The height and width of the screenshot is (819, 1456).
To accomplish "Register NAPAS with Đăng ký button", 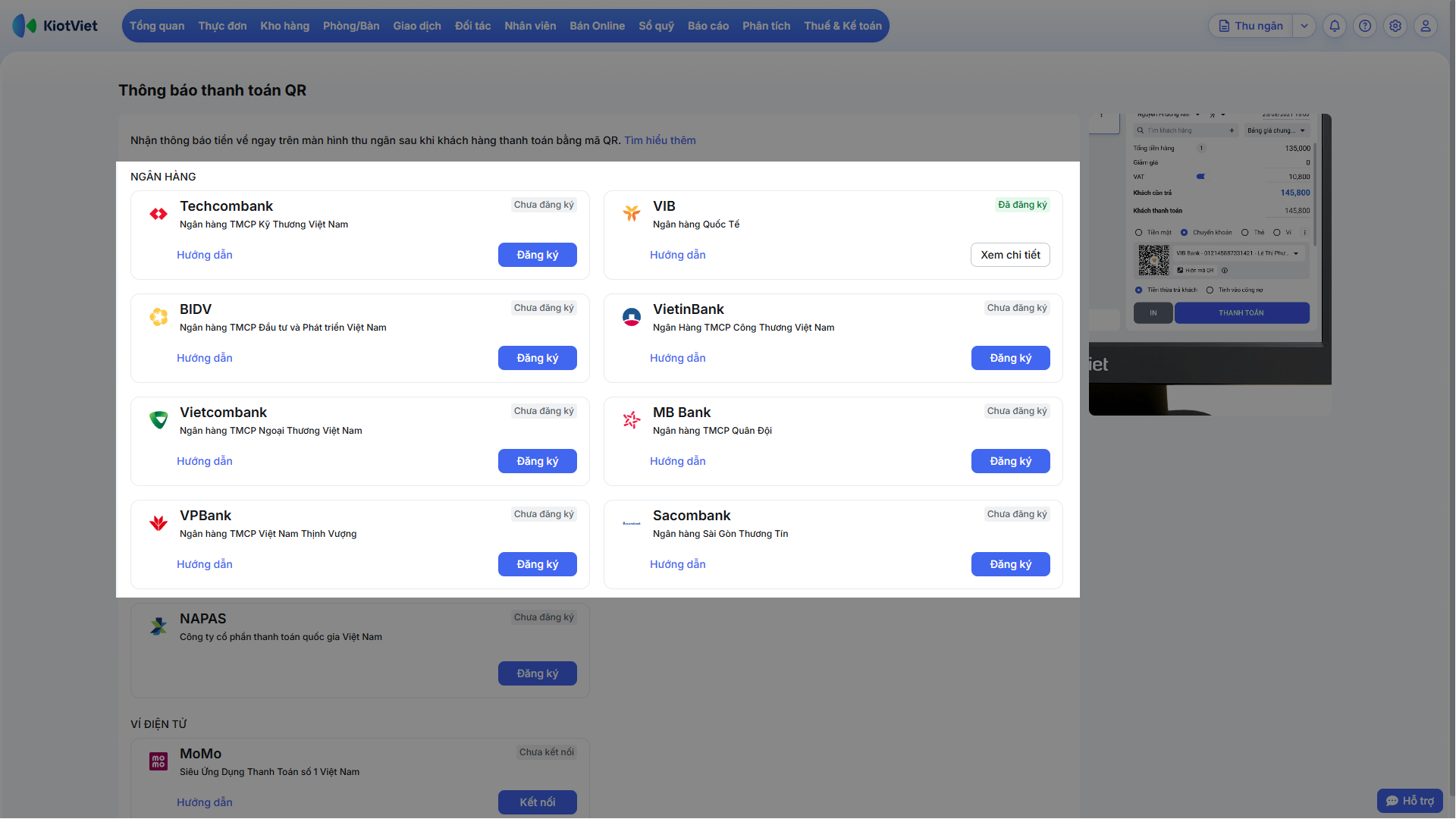I will [538, 673].
